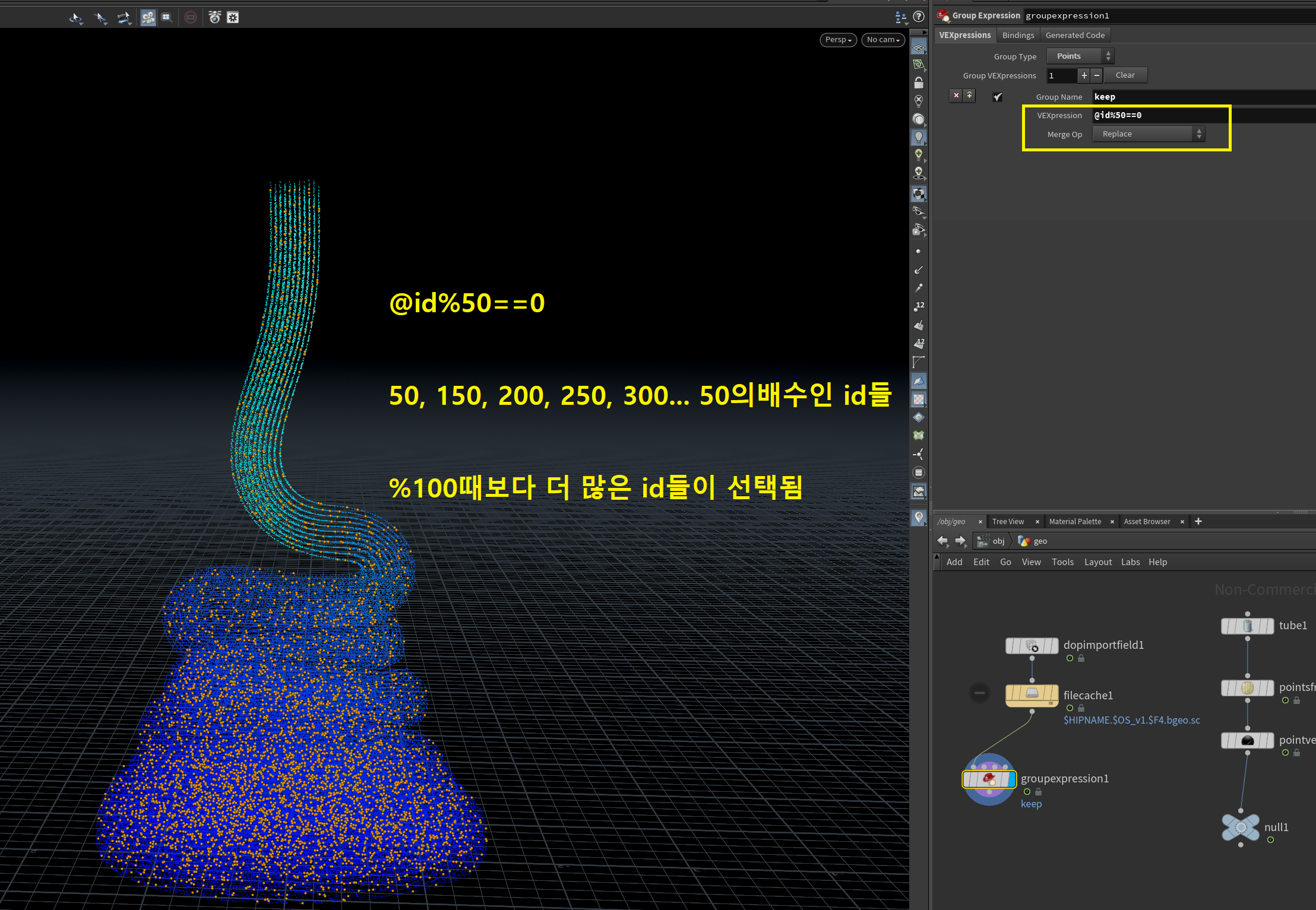Click the red delete expression icon
The width and height of the screenshot is (1316, 910).
click(956, 96)
